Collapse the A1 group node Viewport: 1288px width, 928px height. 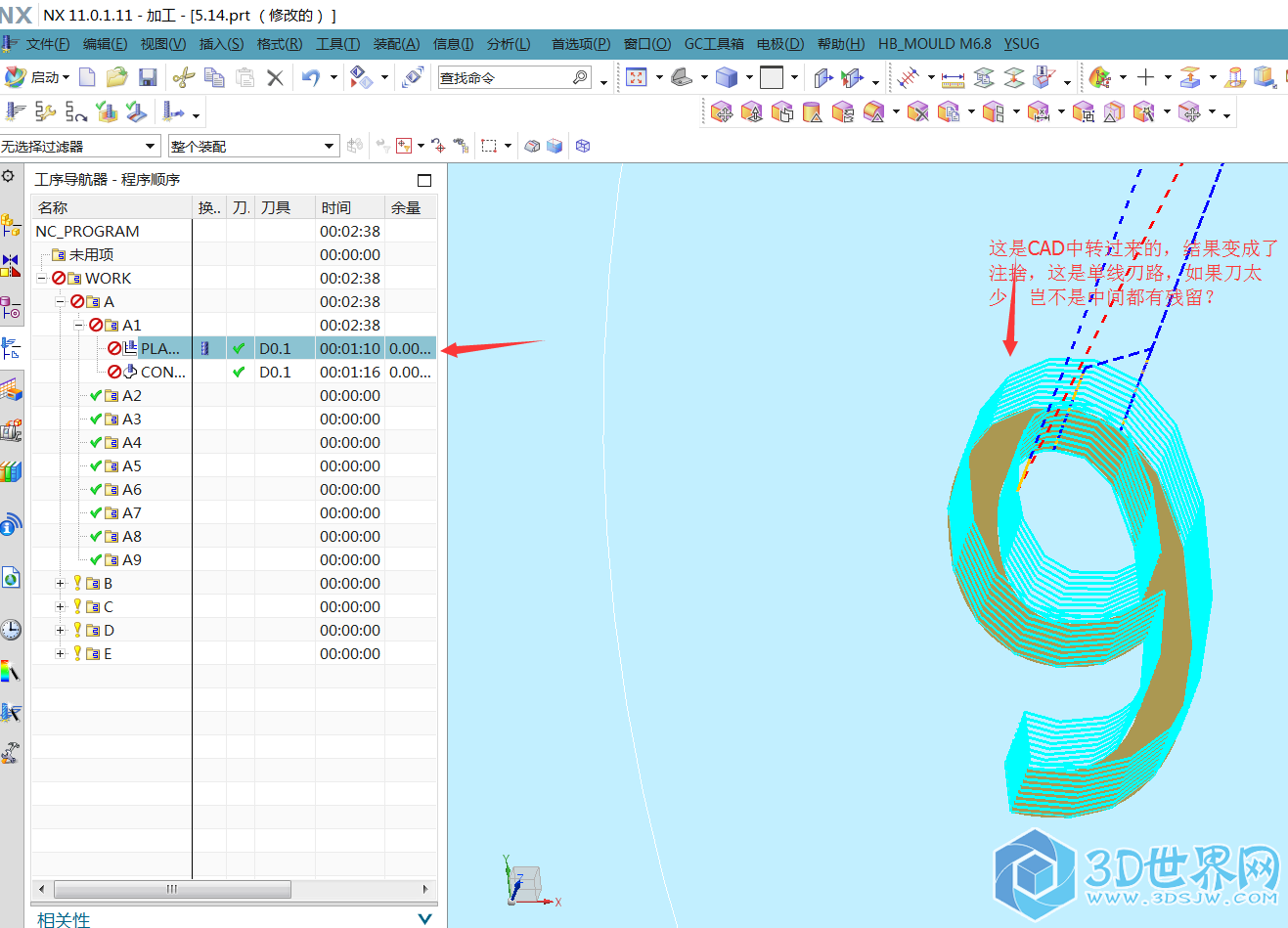point(79,325)
